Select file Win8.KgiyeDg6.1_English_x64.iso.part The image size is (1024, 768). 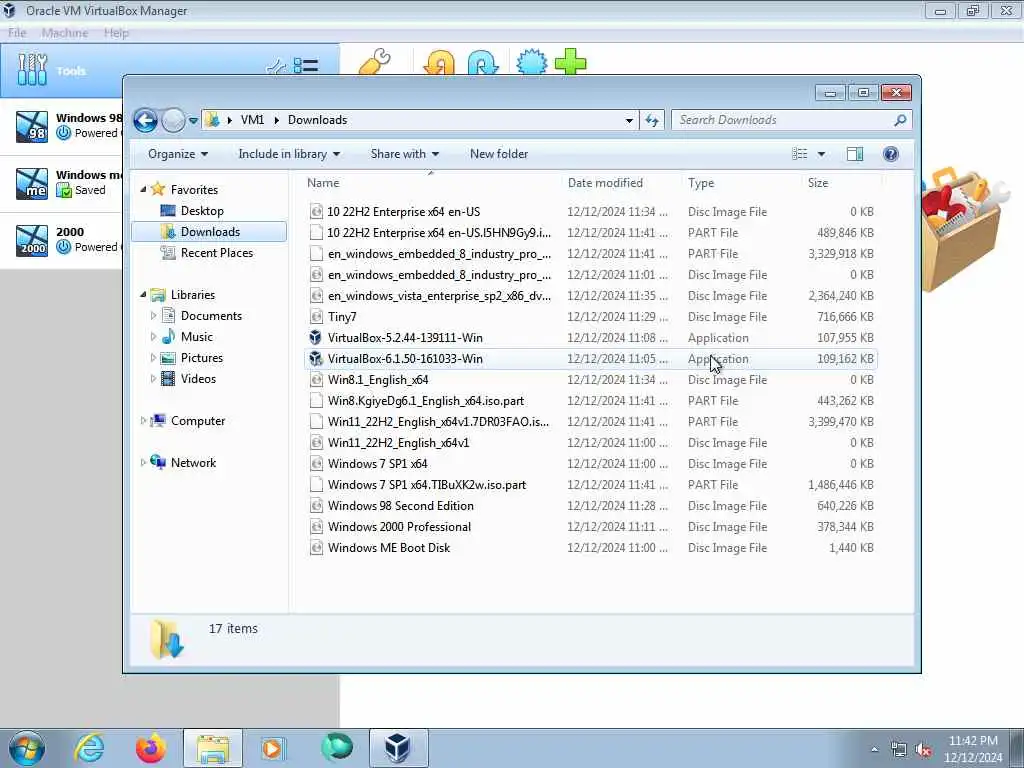click(x=426, y=401)
